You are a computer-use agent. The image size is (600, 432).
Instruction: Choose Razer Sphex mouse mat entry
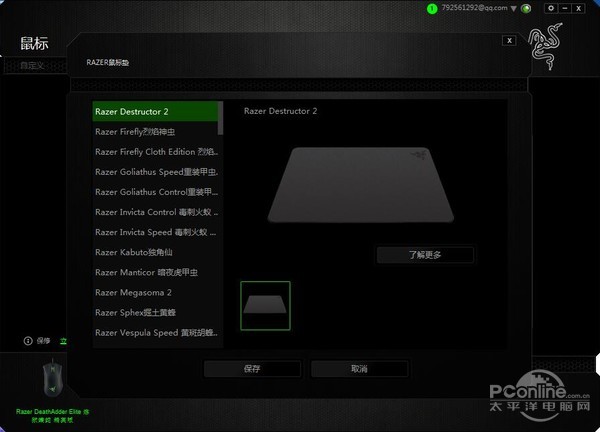click(x=155, y=313)
